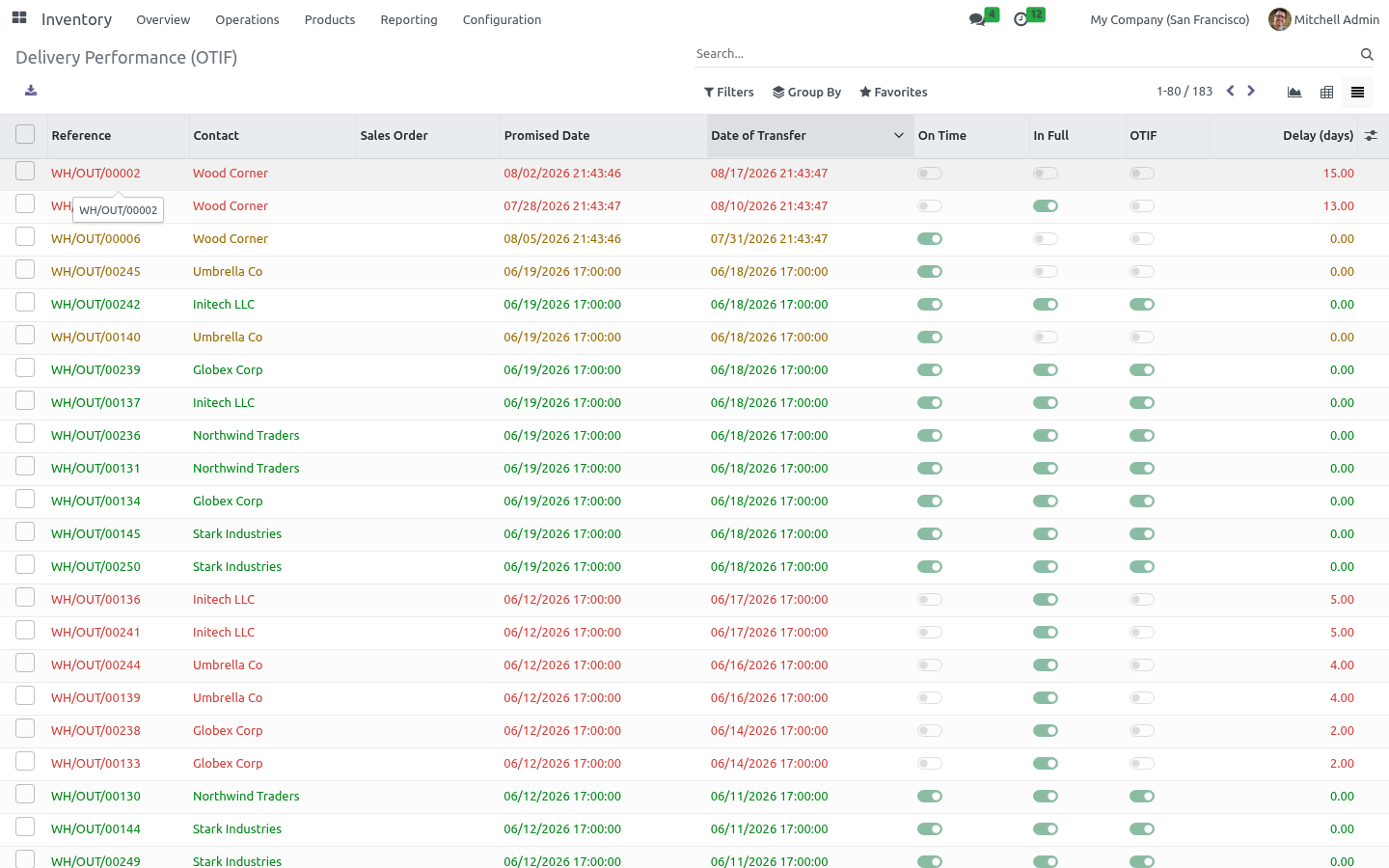Image resolution: width=1389 pixels, height=868 pixels.
Task: Click Stark Industries in WH/OUT/00145 row
Action: [237, 534]
